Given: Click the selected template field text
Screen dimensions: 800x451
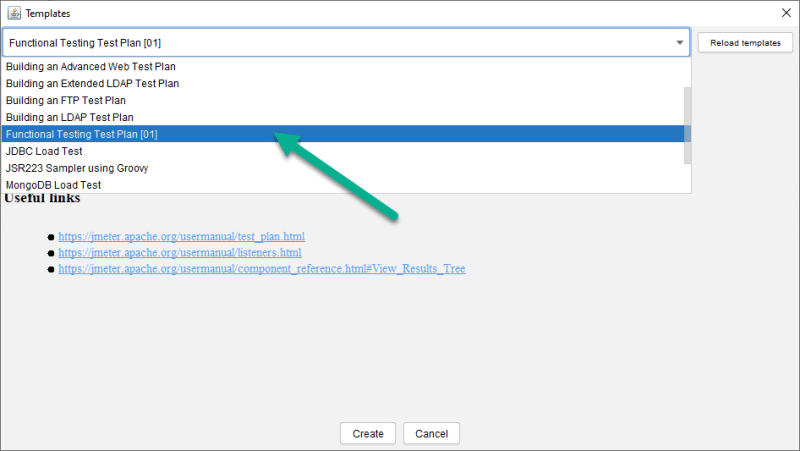Looking at the screenshot, I should tap(85, 43).
